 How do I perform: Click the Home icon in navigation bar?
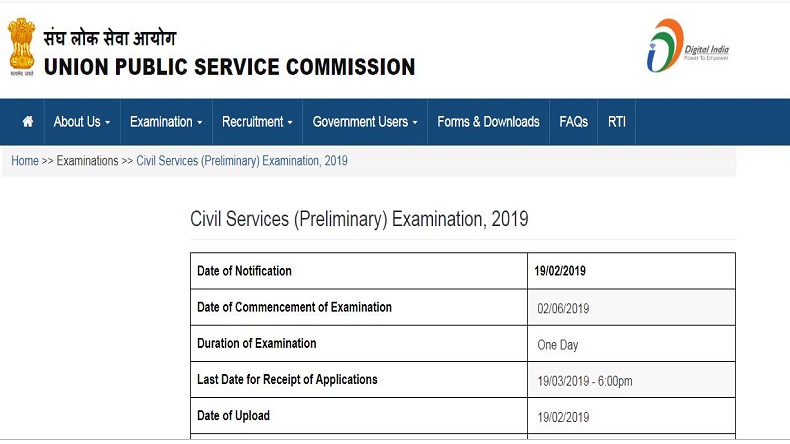click(28, 122)
